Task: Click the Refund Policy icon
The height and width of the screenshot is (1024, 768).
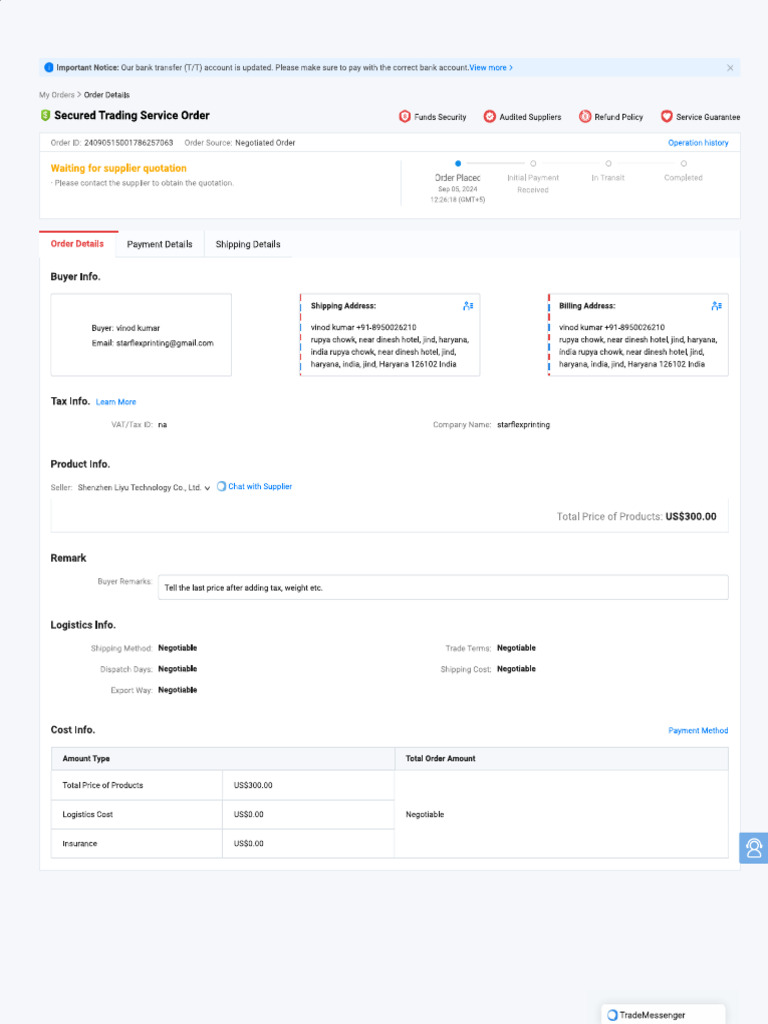Action: (585, 117)
